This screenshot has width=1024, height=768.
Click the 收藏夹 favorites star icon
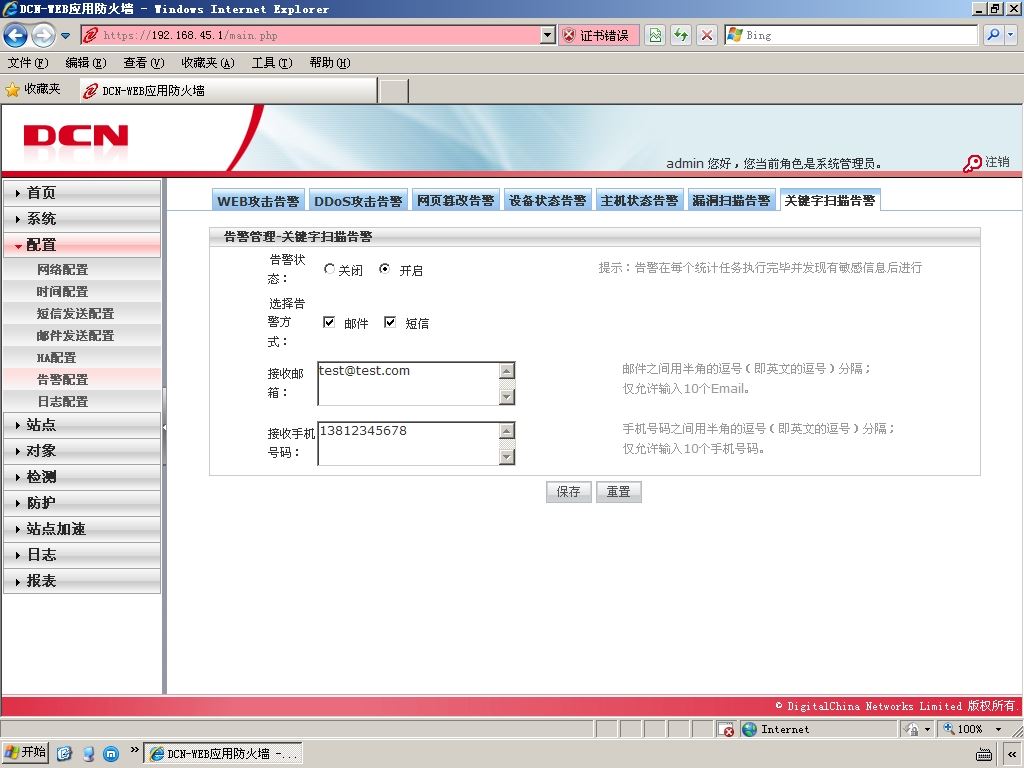coord(12,89)
